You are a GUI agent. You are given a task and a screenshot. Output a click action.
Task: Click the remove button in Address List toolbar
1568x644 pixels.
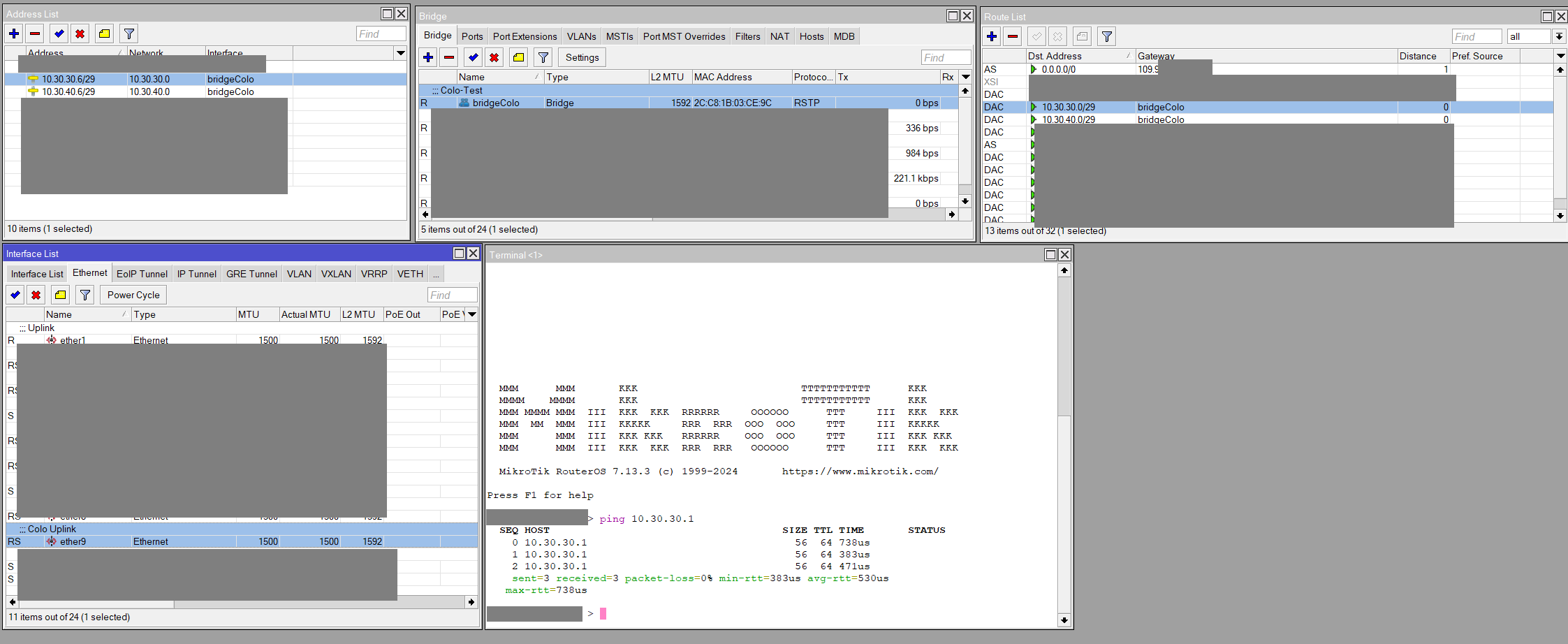[x=36, y=34]
